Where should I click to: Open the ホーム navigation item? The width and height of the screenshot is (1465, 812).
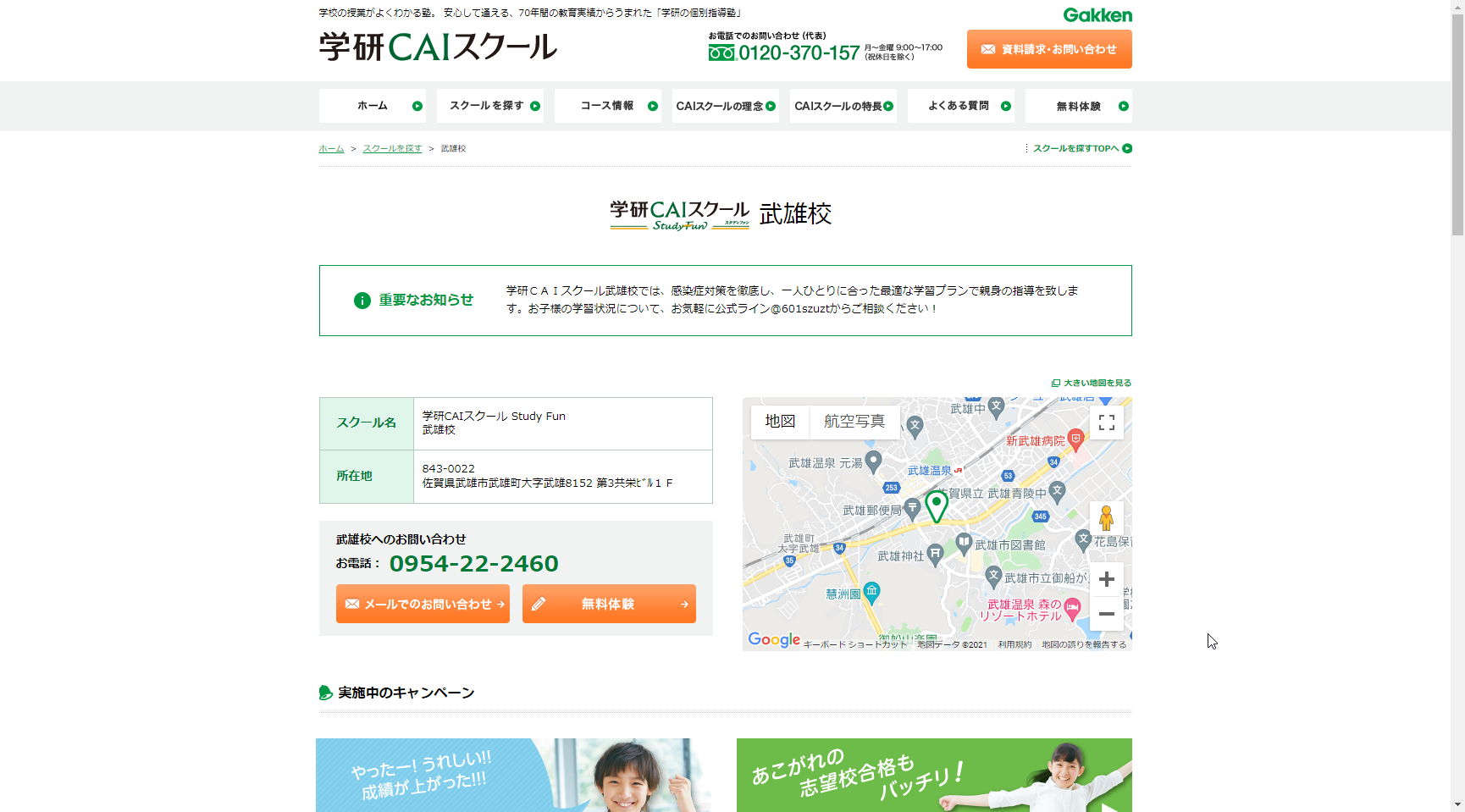373,106
